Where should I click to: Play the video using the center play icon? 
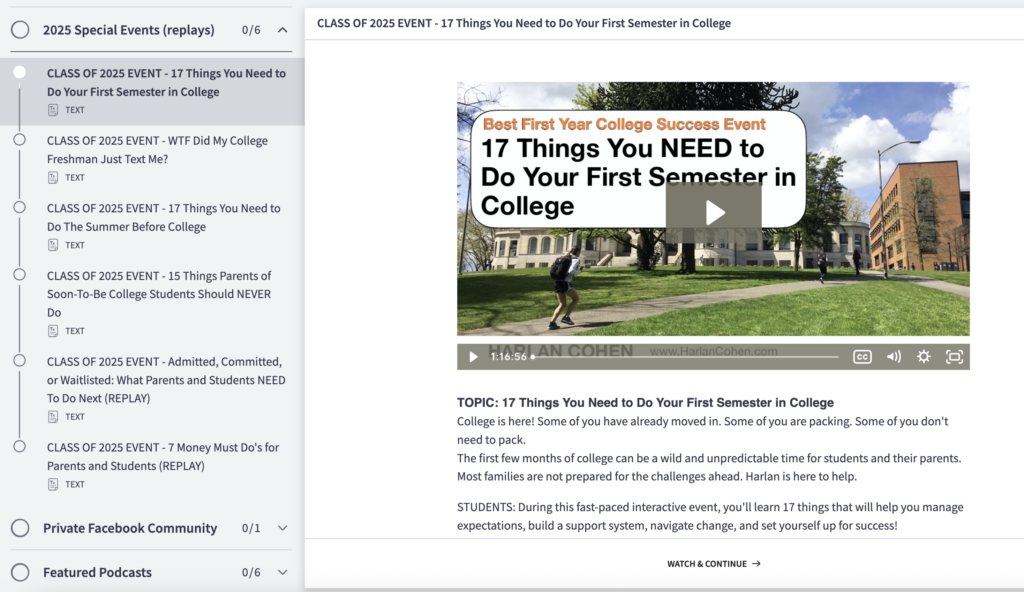[713, 212]
